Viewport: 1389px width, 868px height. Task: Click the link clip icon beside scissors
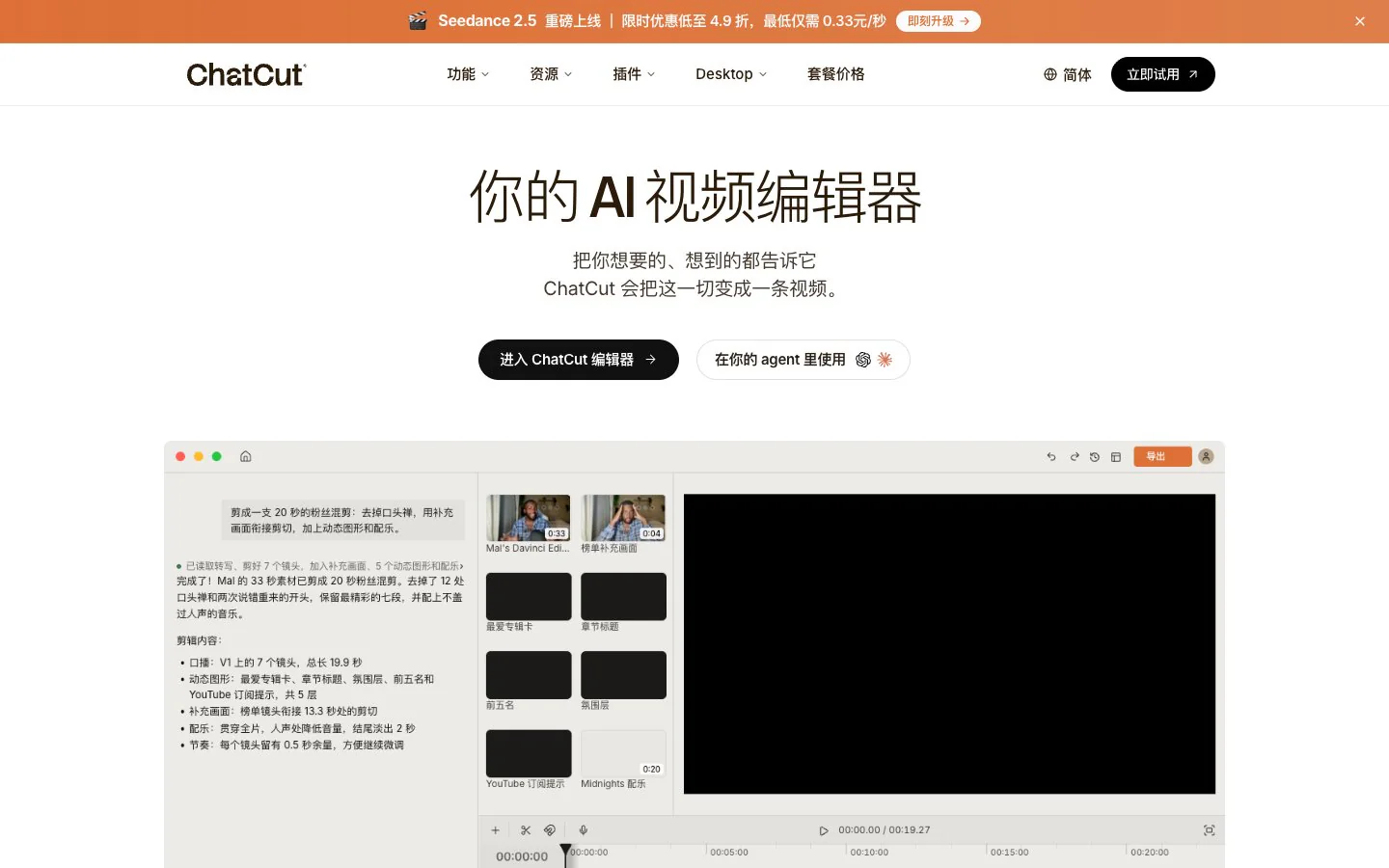click(550, 830)
